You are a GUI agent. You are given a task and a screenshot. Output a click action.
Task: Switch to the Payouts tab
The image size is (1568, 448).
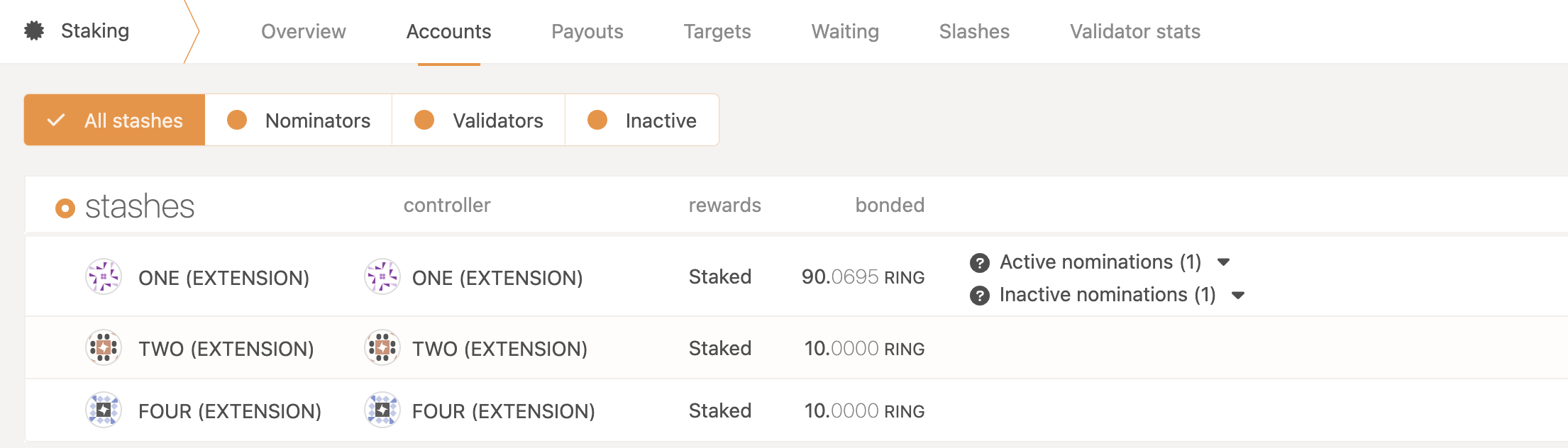click(587, 31)
